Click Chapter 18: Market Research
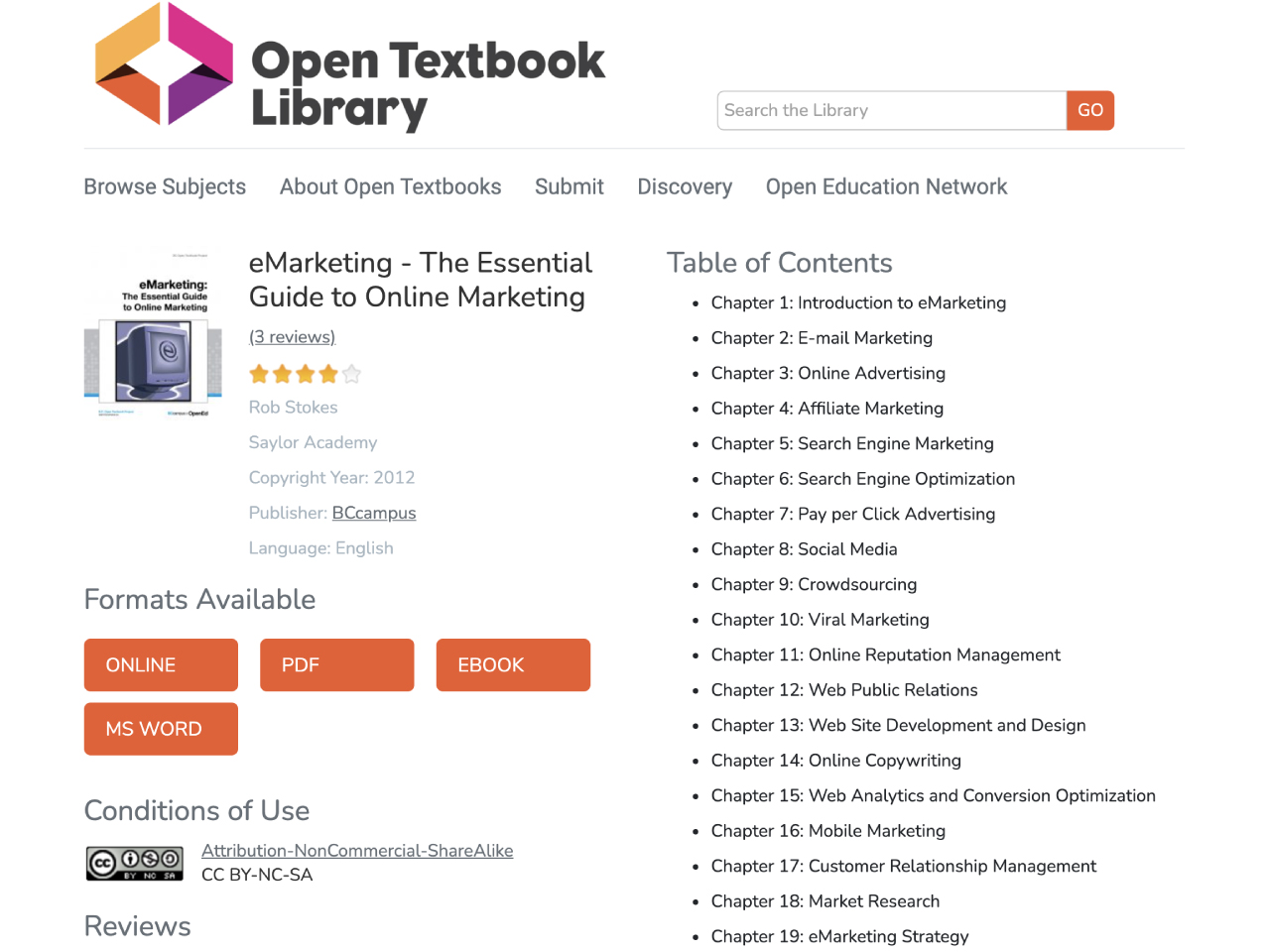Screen dimensions: 1270x952 (x=825, y=901)
